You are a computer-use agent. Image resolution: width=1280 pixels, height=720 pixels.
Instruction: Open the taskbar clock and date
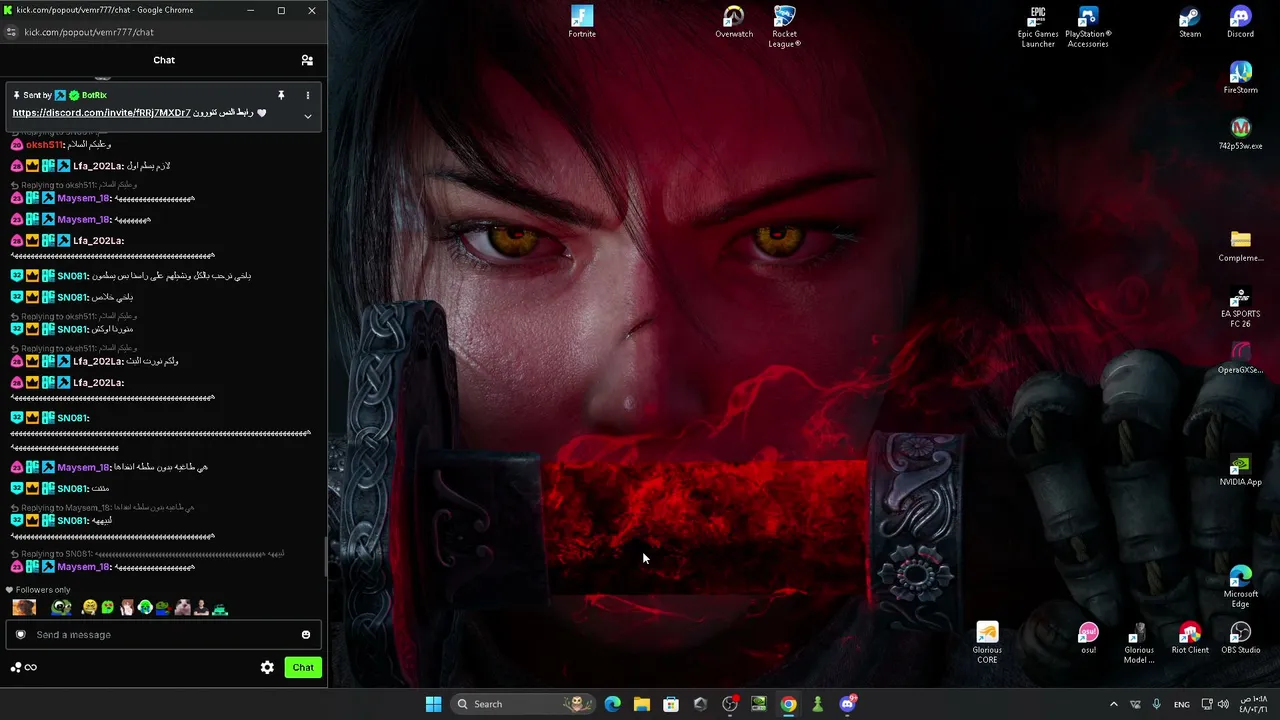point(1253,704)
